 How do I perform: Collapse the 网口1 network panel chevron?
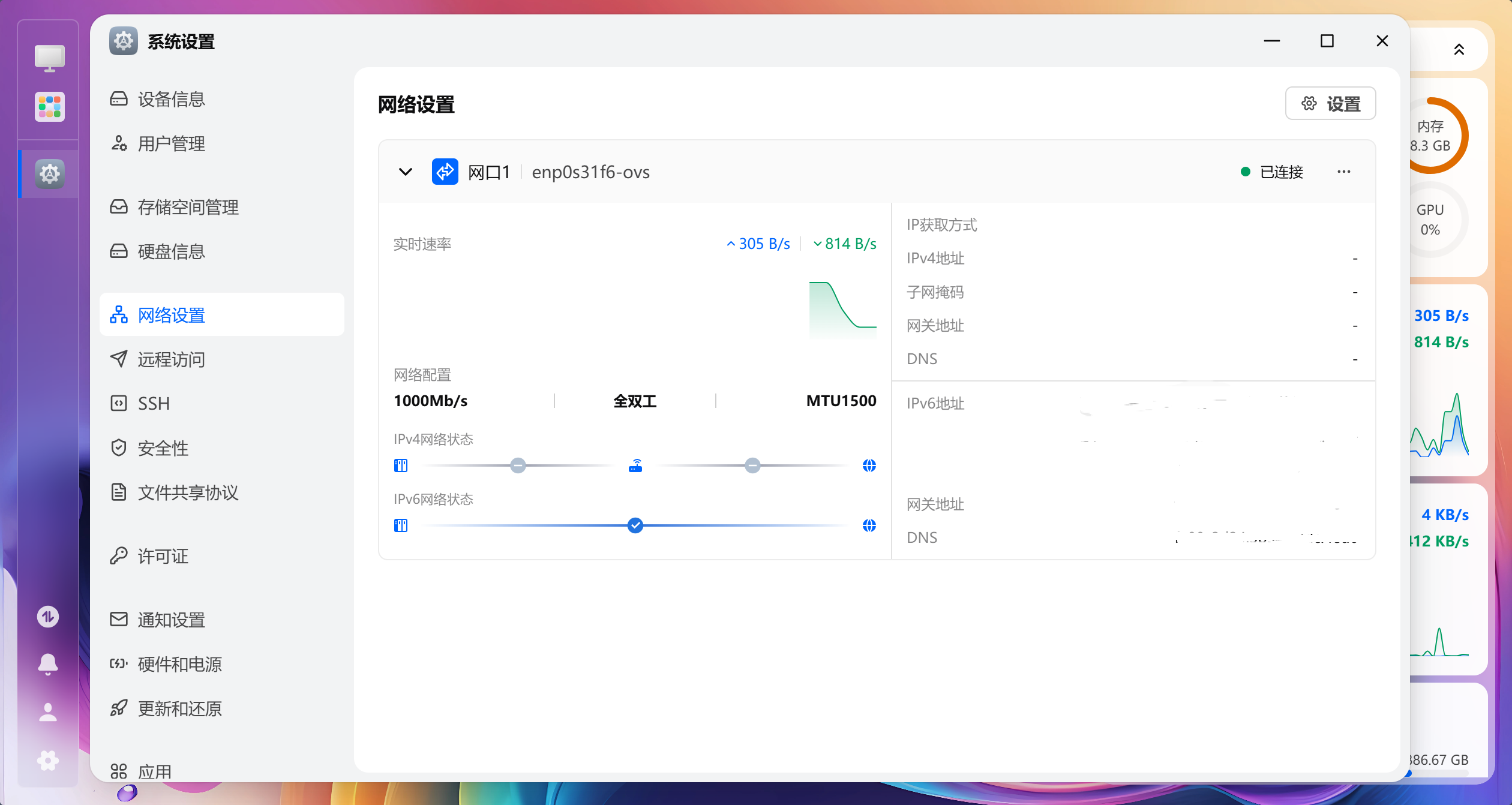click(x=406, y=172)
